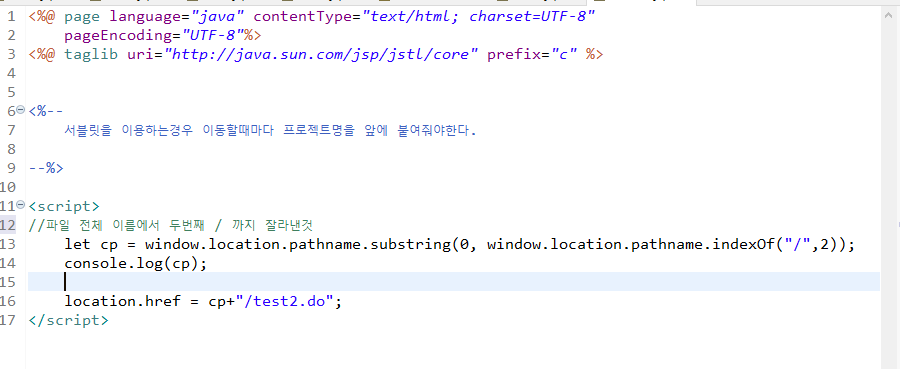Click line number 4 in the gutter
This screenshot has height=369, width=900.
coord(11,73)
